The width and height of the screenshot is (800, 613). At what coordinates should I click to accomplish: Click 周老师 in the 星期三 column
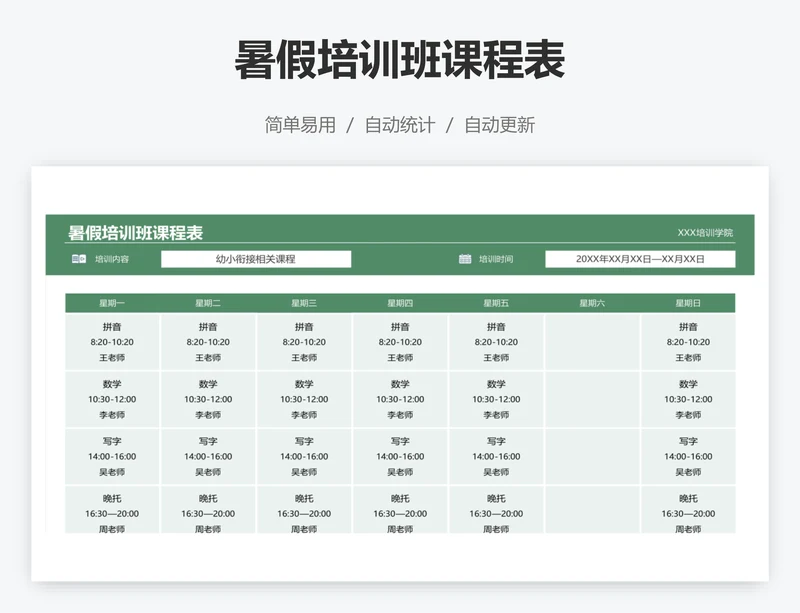click(x=304, y=529)
